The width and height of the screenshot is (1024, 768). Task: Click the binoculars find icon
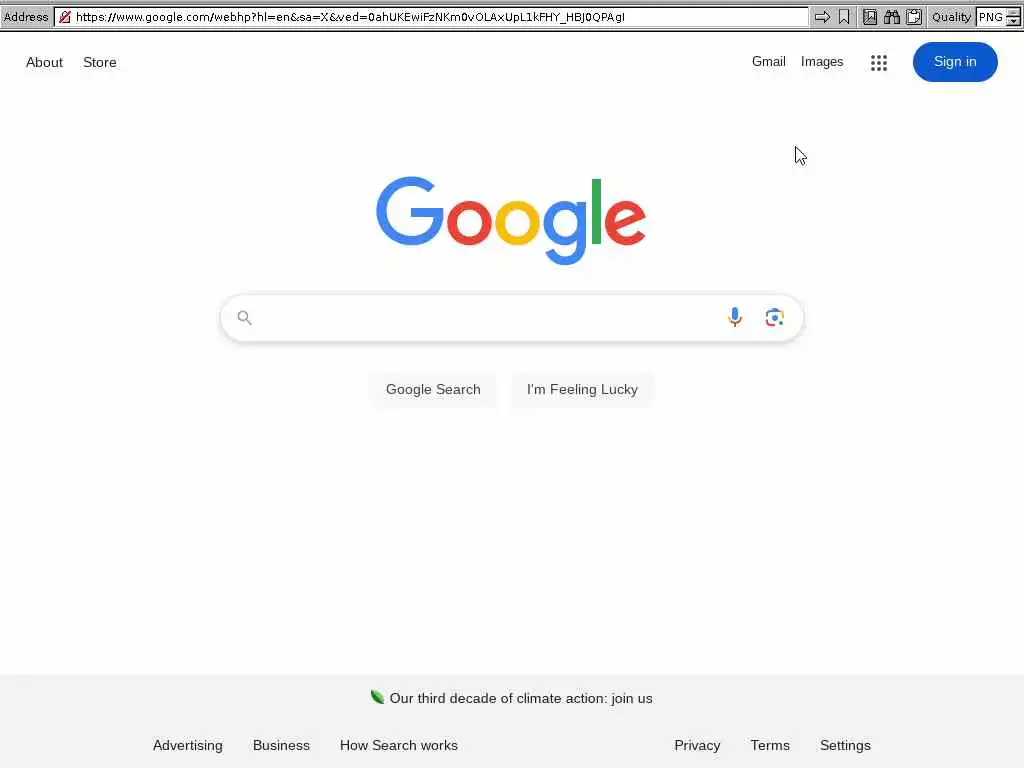pos(891,17)
